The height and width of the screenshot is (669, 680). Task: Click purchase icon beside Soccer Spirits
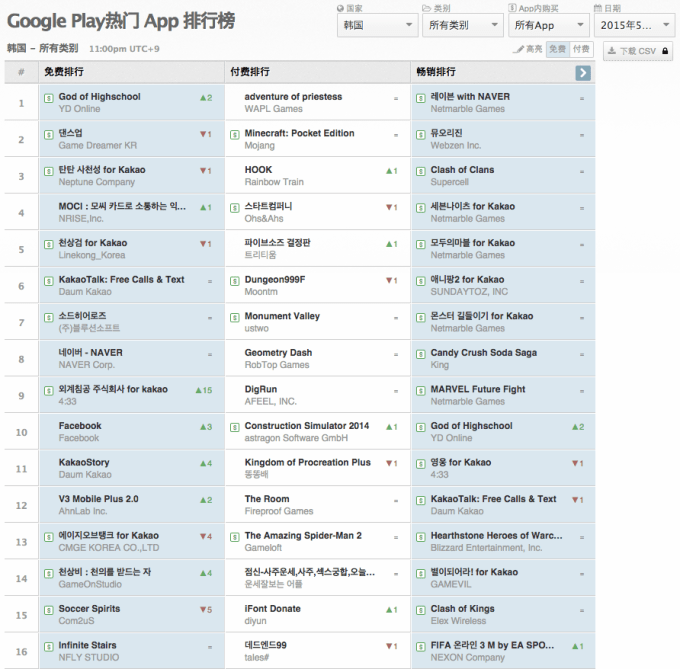click(49, 610)
